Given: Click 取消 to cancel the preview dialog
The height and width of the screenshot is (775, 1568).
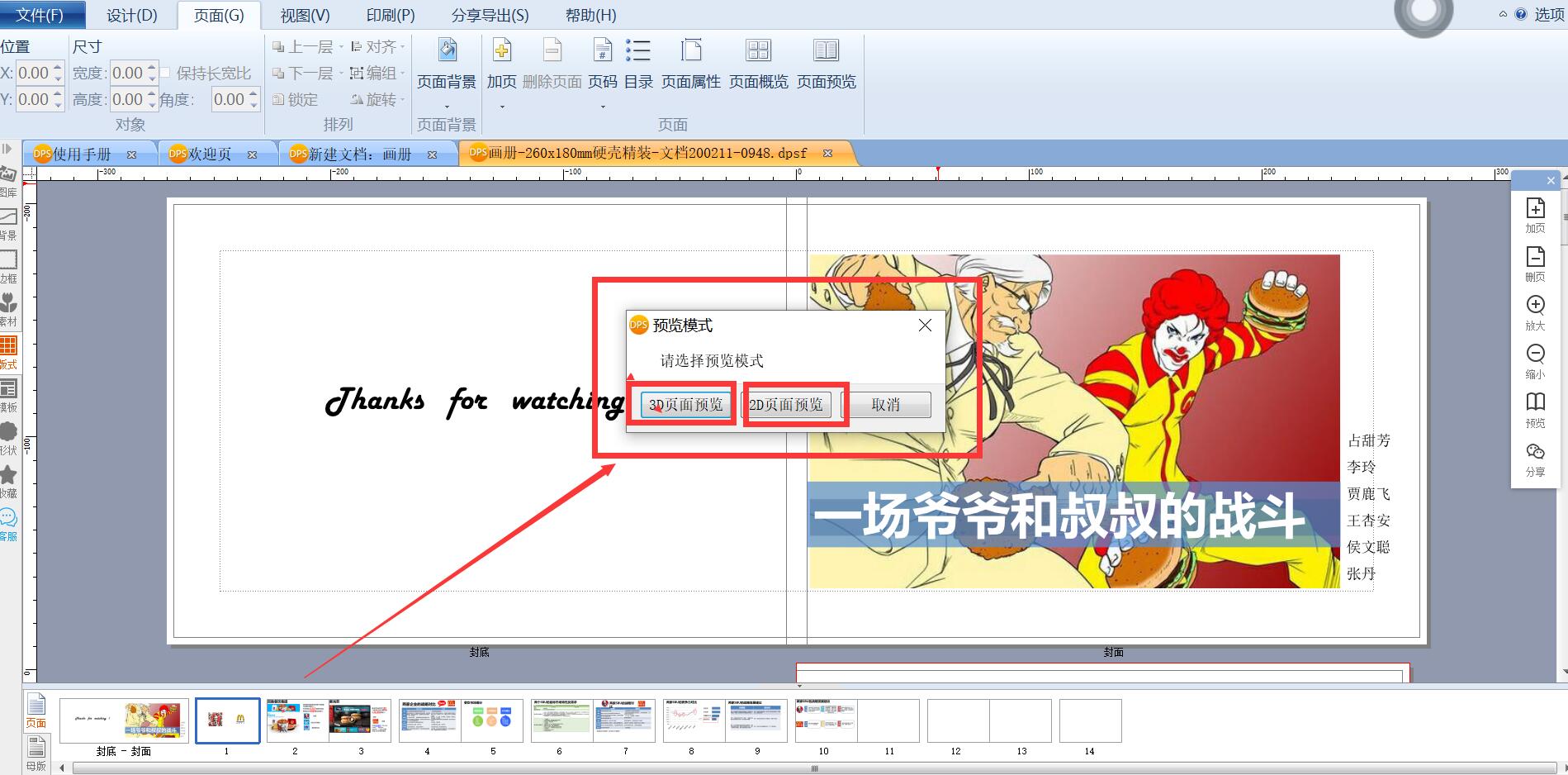Looking at the screenshot, I should 886,405.
